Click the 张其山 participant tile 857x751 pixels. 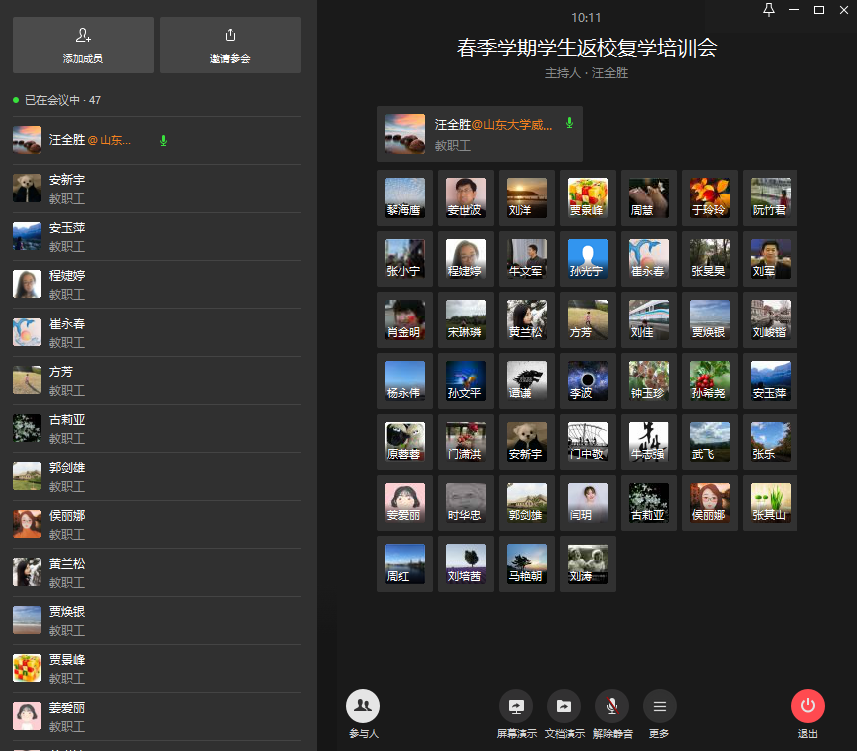coord(771,503)
